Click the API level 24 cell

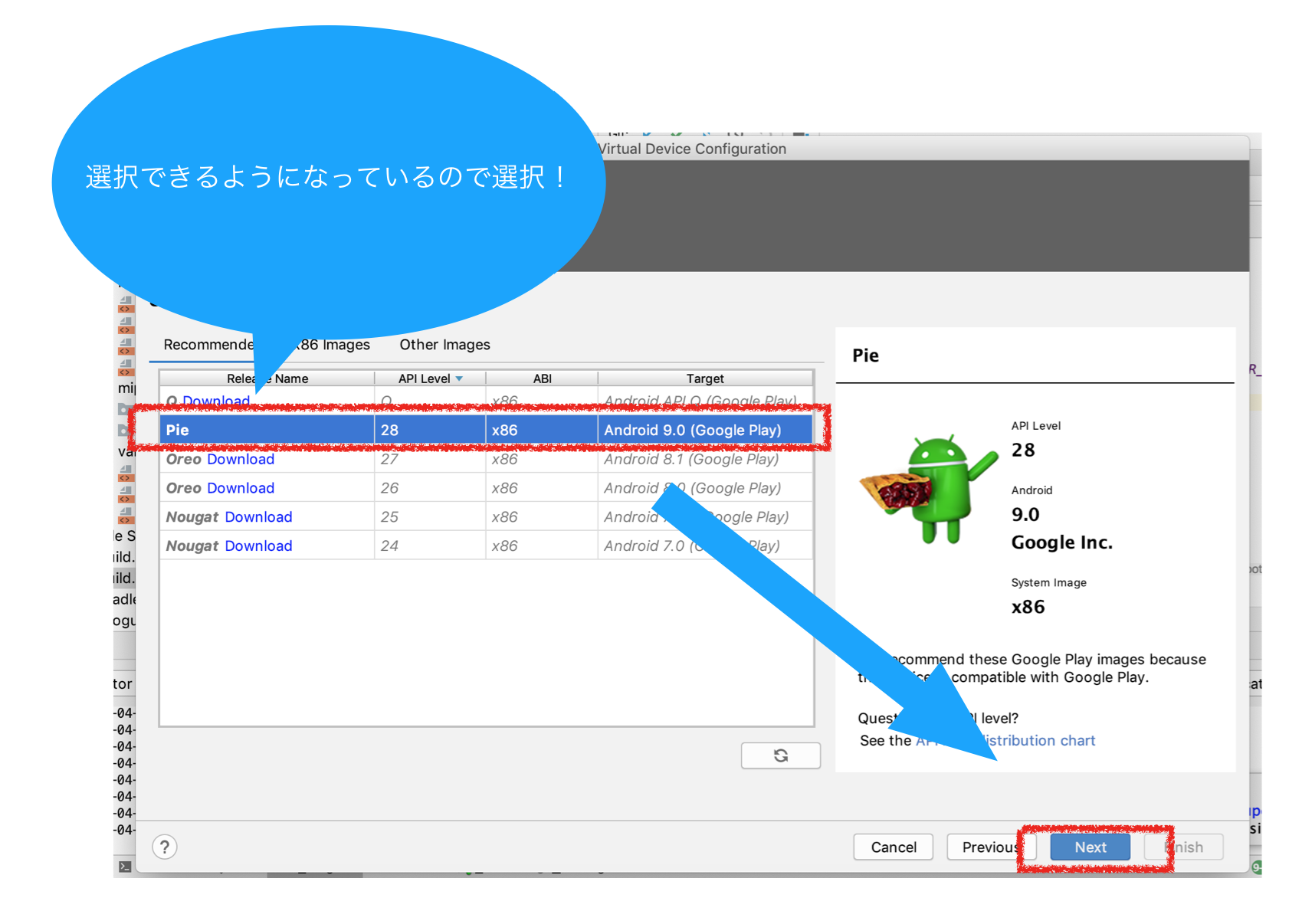430,546
